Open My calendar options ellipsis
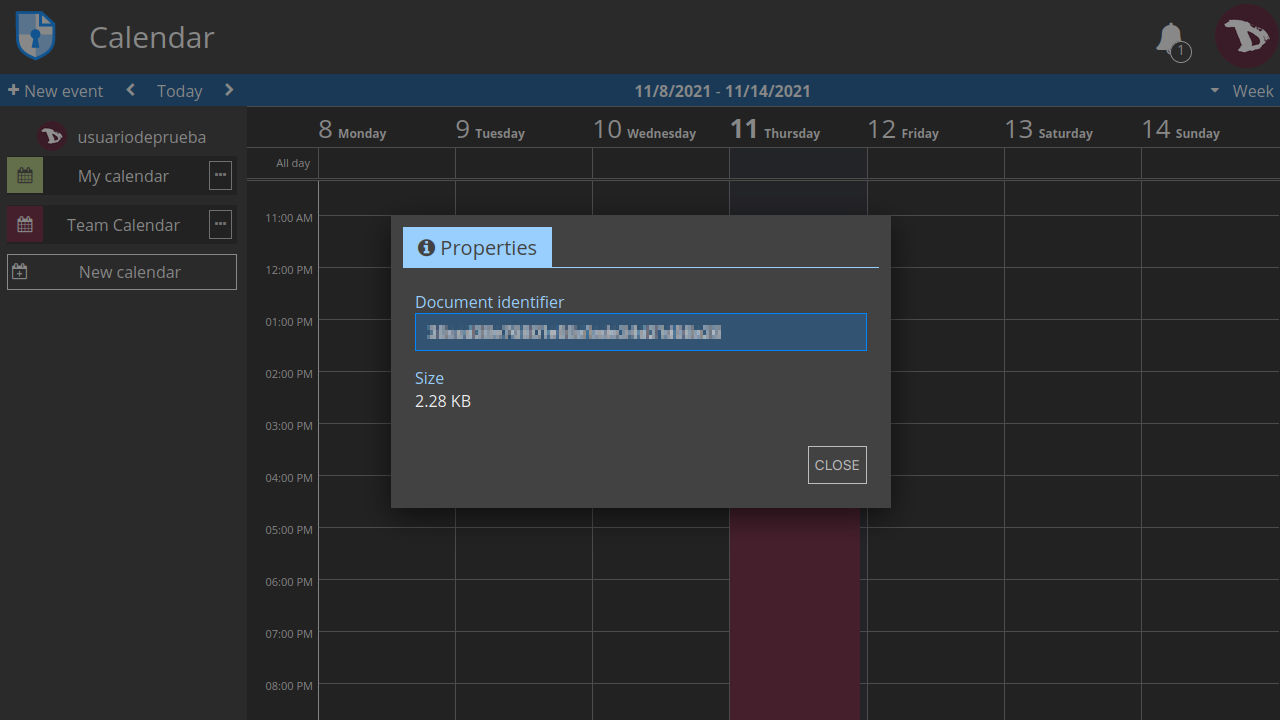Viewport: 1280px width, 720px height. 220,175
